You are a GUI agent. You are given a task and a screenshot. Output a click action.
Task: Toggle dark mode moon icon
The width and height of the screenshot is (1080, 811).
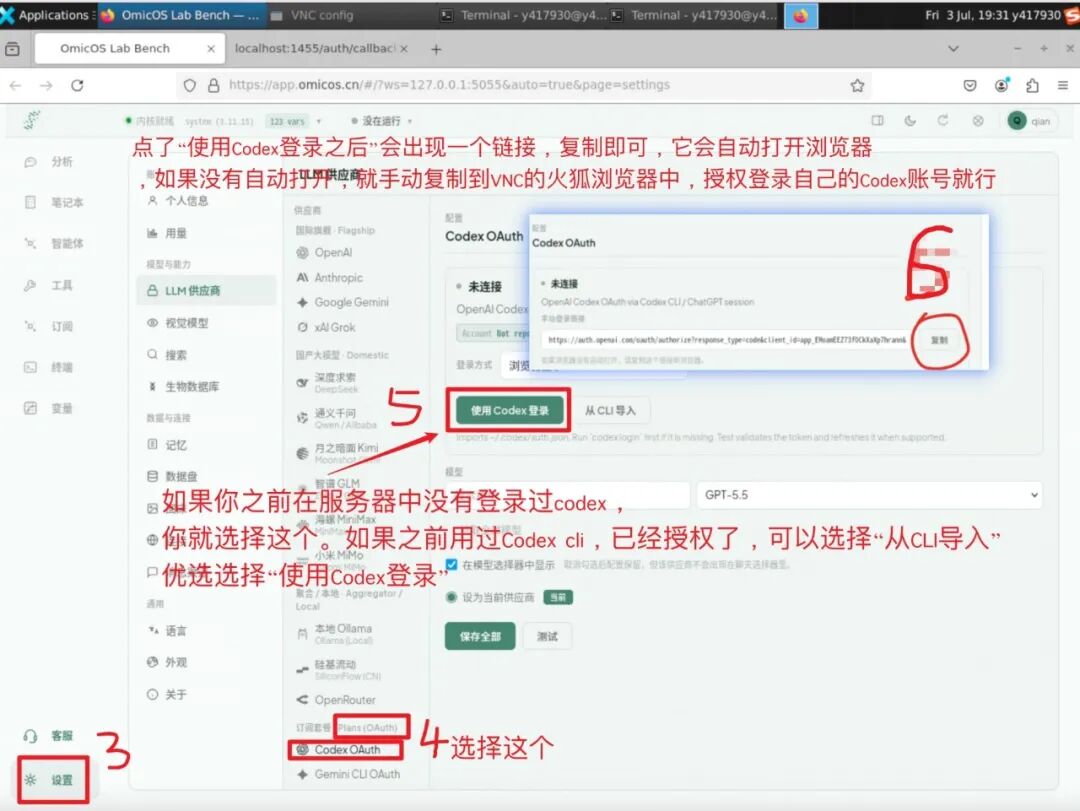pos(910,121)
